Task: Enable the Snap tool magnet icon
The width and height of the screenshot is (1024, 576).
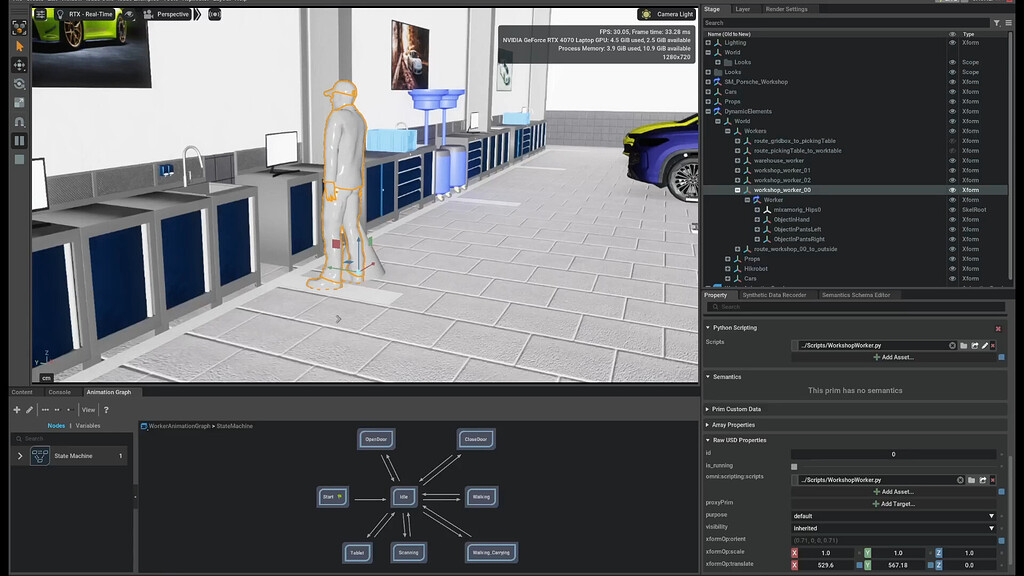Action: click(18, 122)
